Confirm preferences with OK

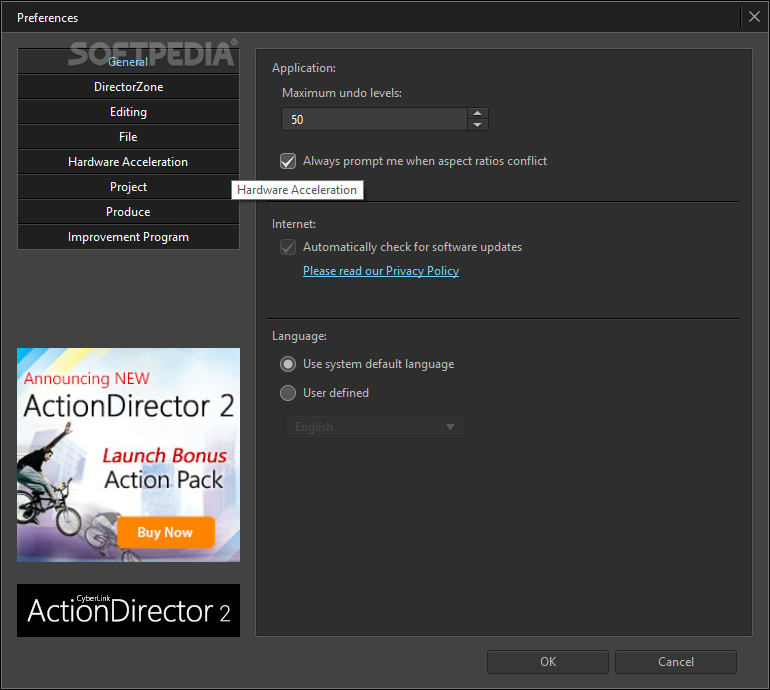pos(548,662)
